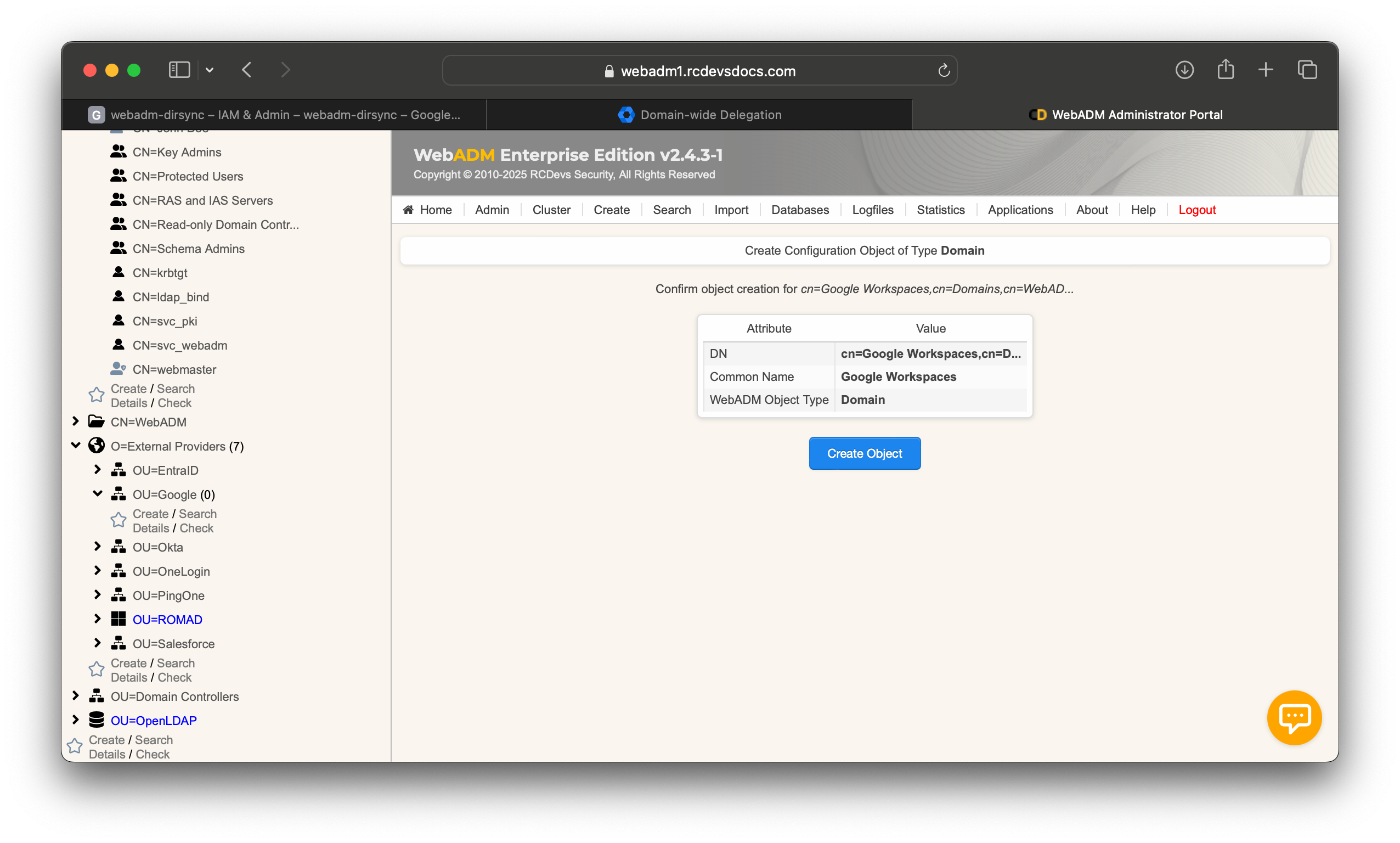This screenshot has height=843, width=1400.
Task: Click the OU=Google organization icon
Action: [118, 494]
